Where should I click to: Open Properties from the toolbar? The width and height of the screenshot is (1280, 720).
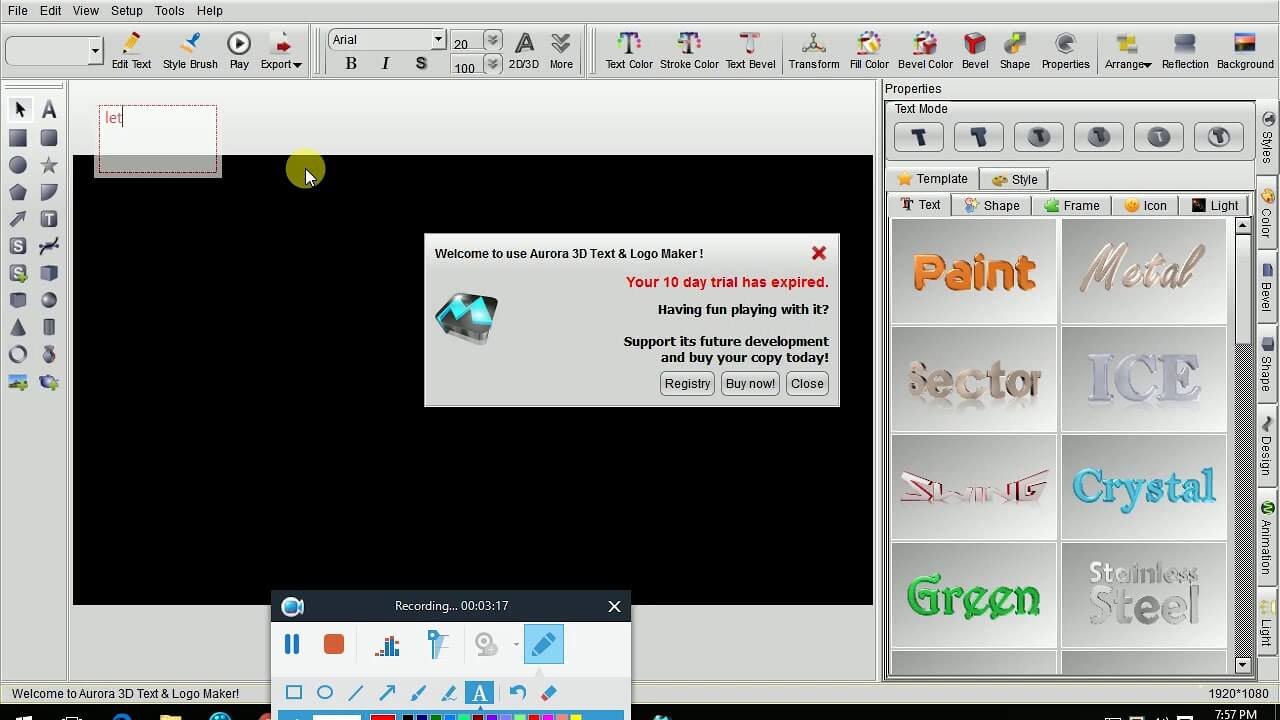pos(1065,51)
